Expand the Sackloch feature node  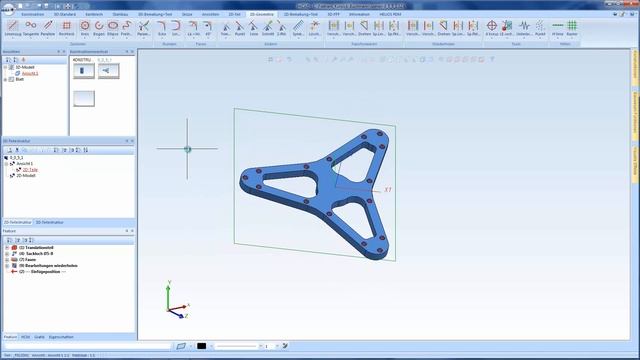tap(7, 253)
